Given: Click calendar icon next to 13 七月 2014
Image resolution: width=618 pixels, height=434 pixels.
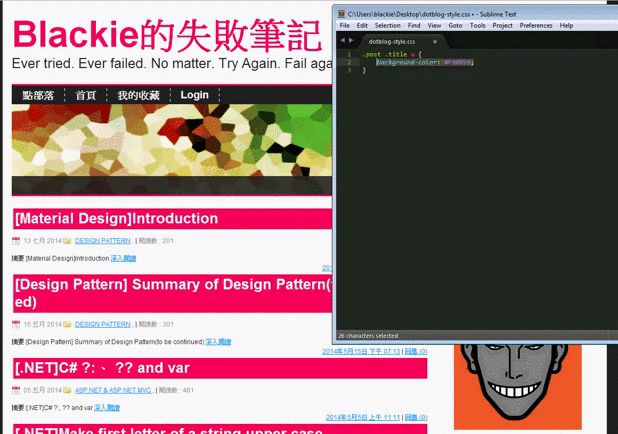Looking at the screenshot, I should (16, 241).
